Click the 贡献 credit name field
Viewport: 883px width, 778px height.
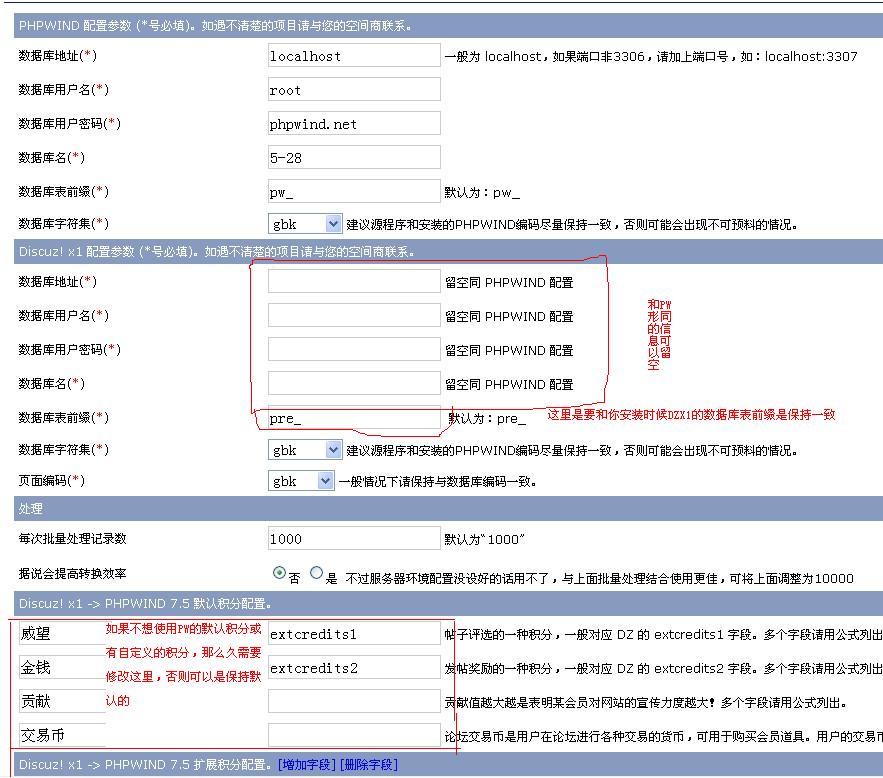pyautogui.click(x=62, y=701)
